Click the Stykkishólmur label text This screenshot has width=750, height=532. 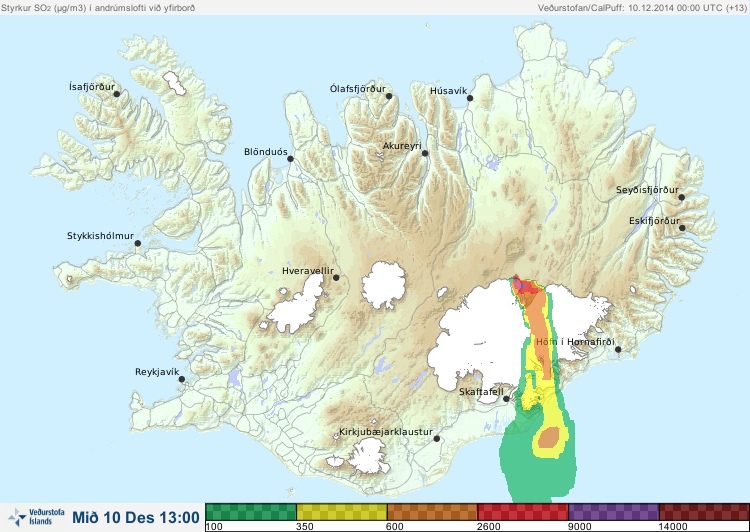(100, 236)
